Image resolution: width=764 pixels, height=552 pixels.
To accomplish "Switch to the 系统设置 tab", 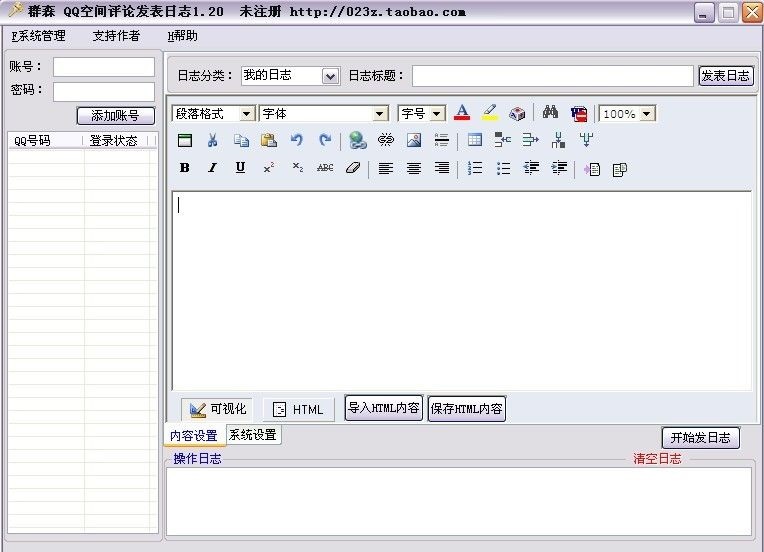I will [x=253, y=435].
